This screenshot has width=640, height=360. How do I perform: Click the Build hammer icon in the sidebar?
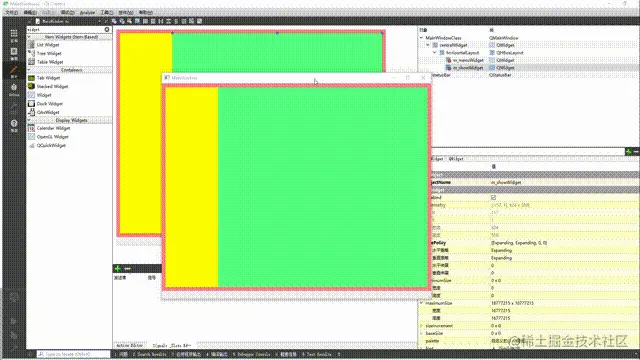[14, 348]
